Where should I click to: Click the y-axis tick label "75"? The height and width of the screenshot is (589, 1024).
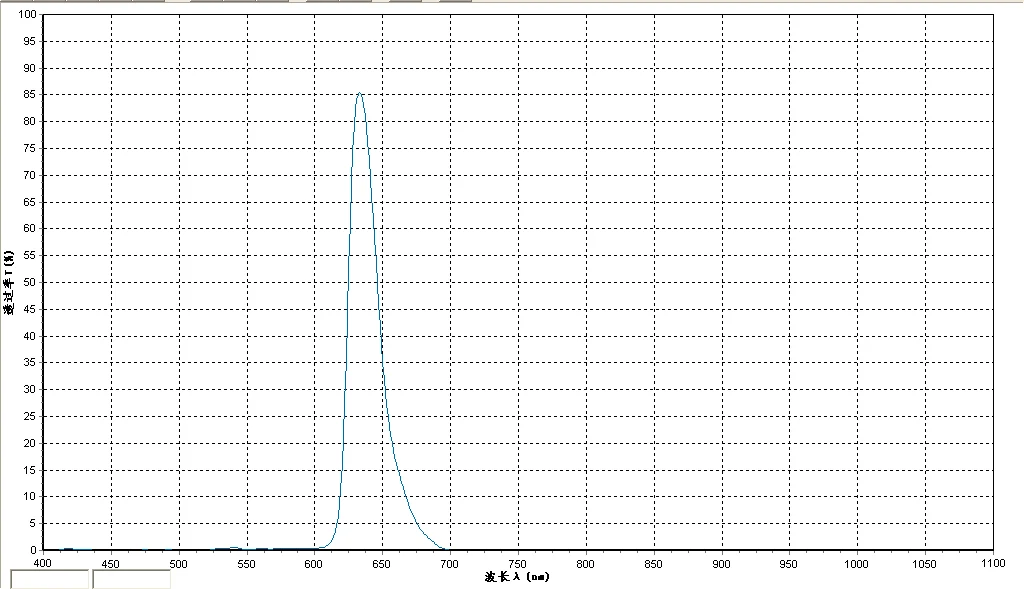click(x=29, y=148)
